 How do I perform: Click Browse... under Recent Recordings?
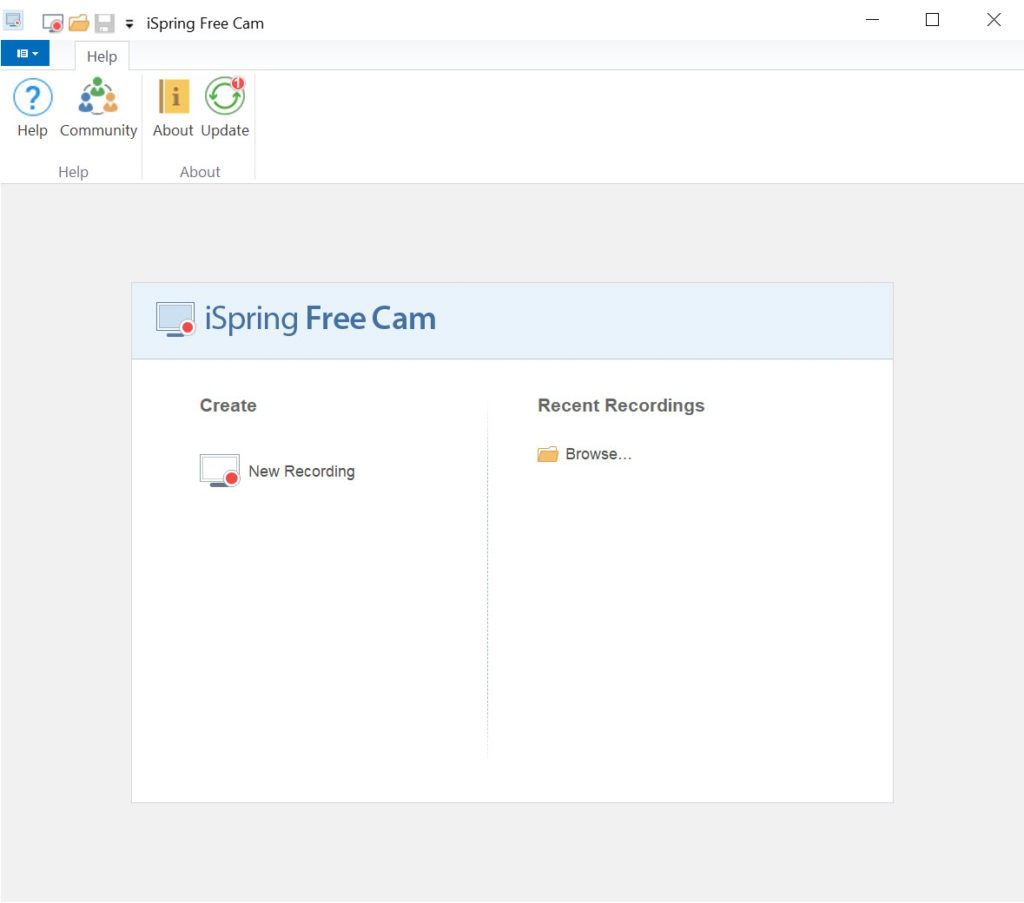point(584,454)
